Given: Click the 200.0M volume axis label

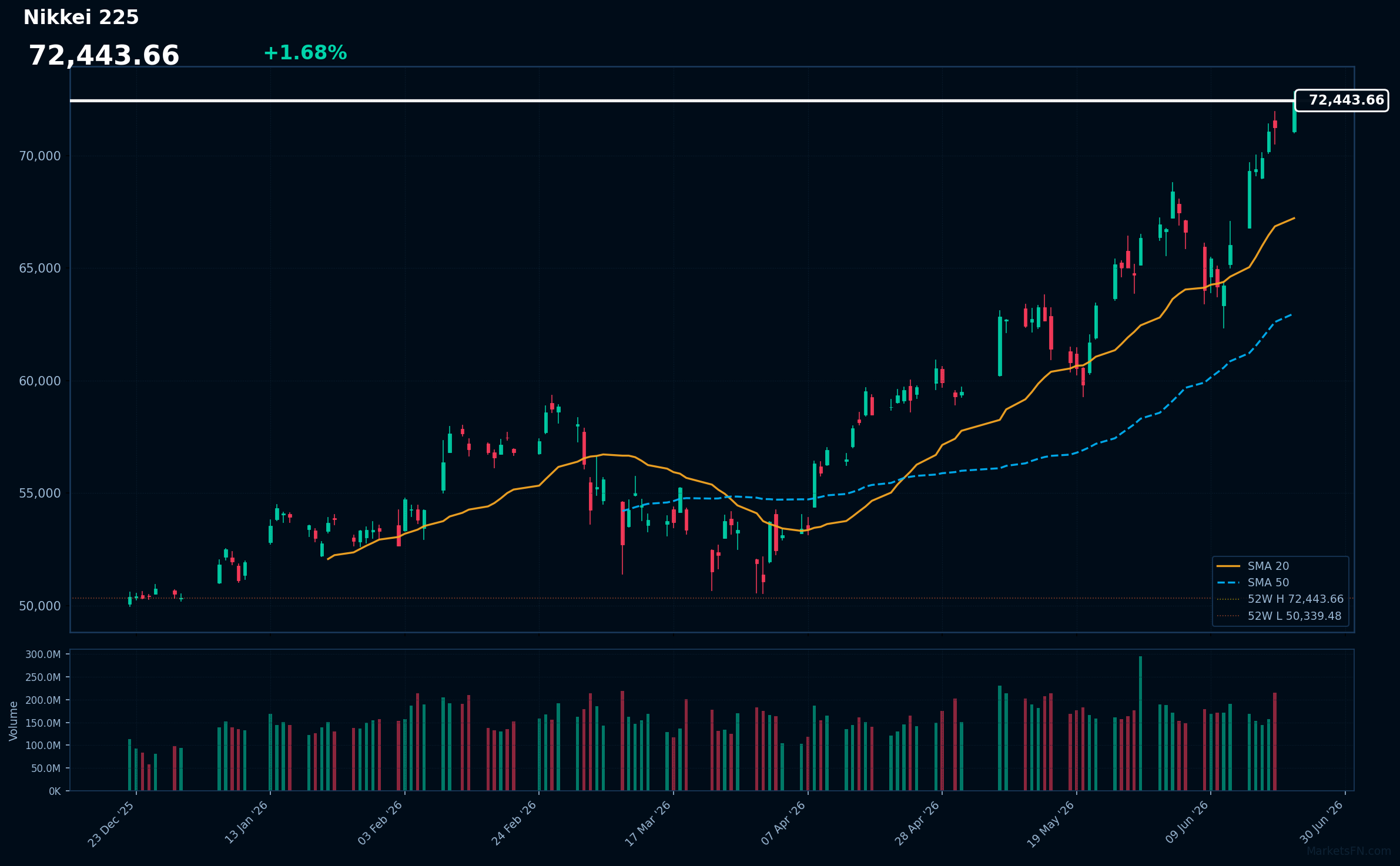Looking at the screenshot, I should [43, 700].
